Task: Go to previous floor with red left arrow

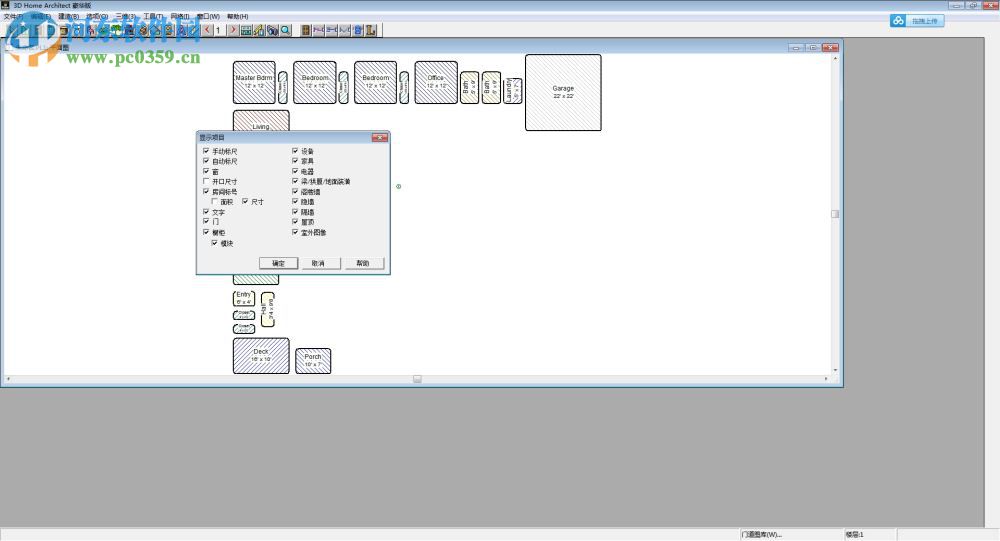Action: 207,30
